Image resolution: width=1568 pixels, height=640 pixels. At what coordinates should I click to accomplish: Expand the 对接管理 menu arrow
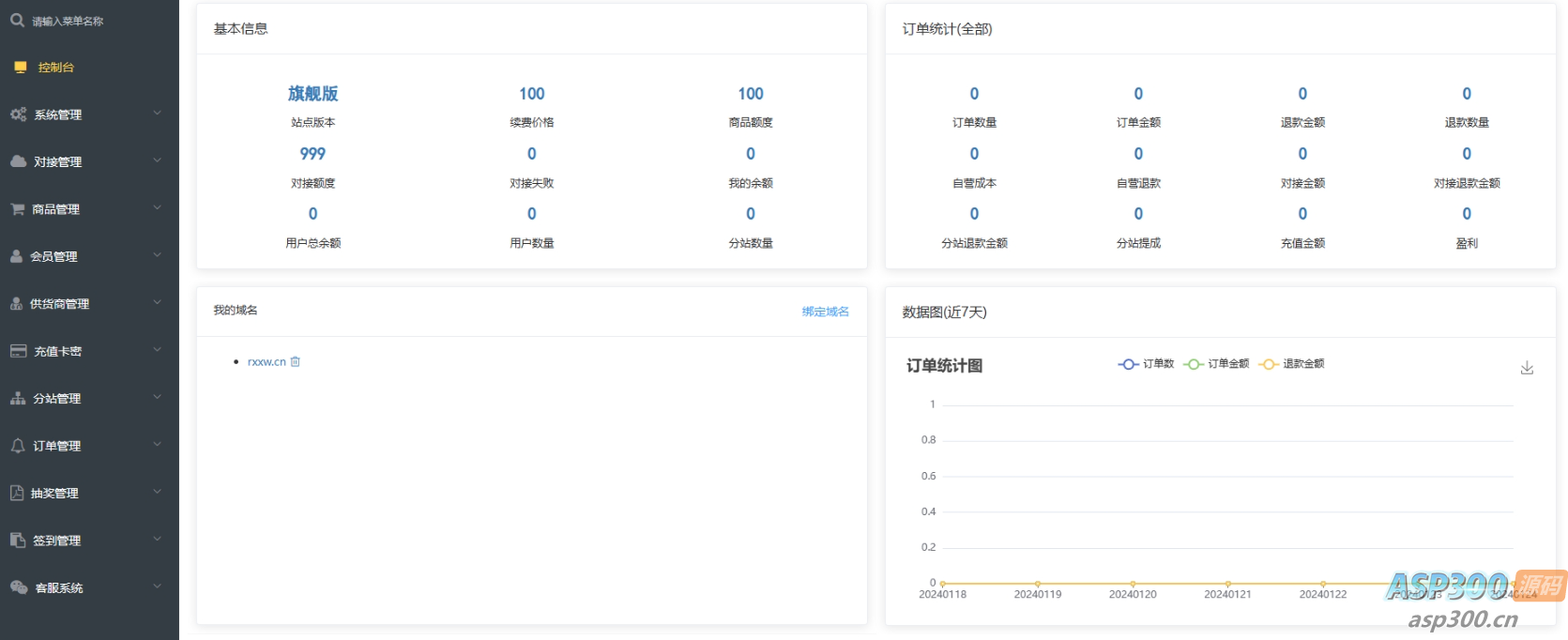(x=157, y=160)
